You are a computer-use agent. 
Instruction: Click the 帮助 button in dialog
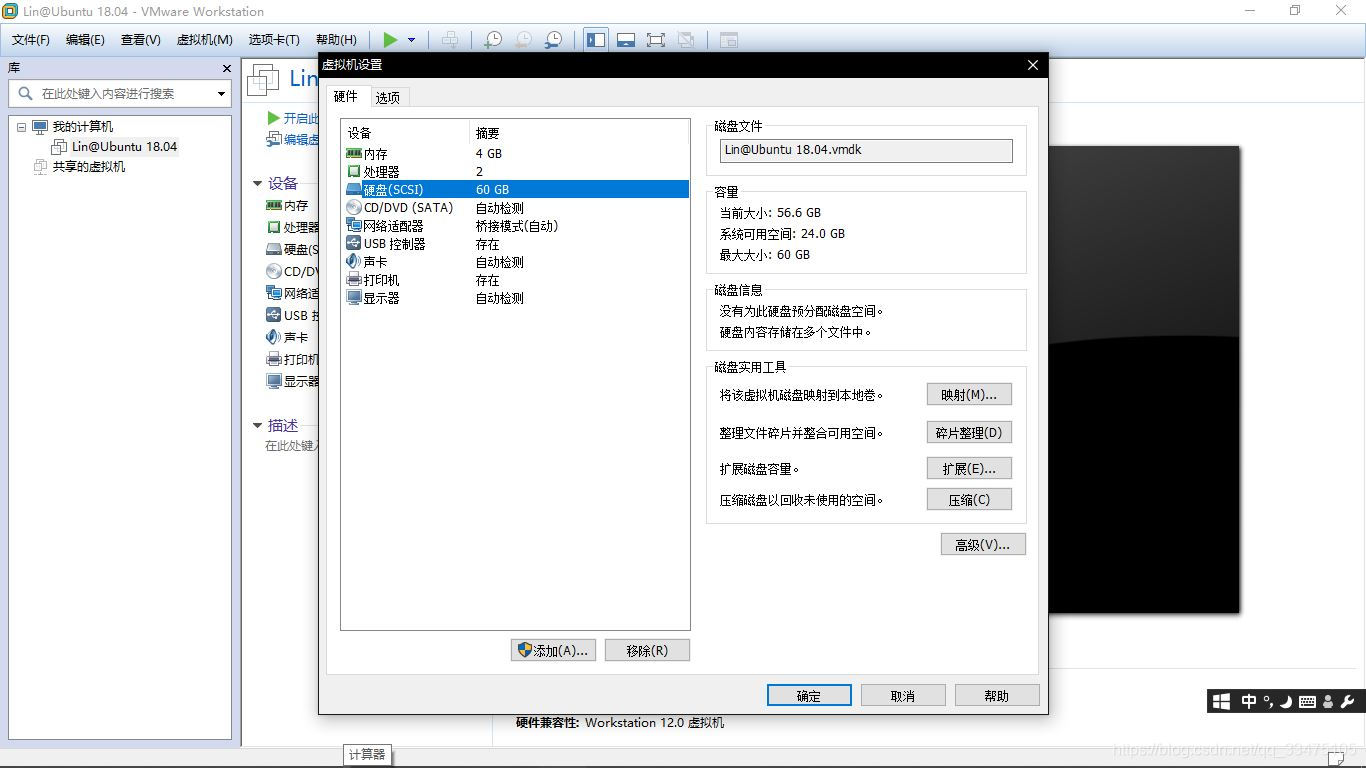[x=997, y=695]
